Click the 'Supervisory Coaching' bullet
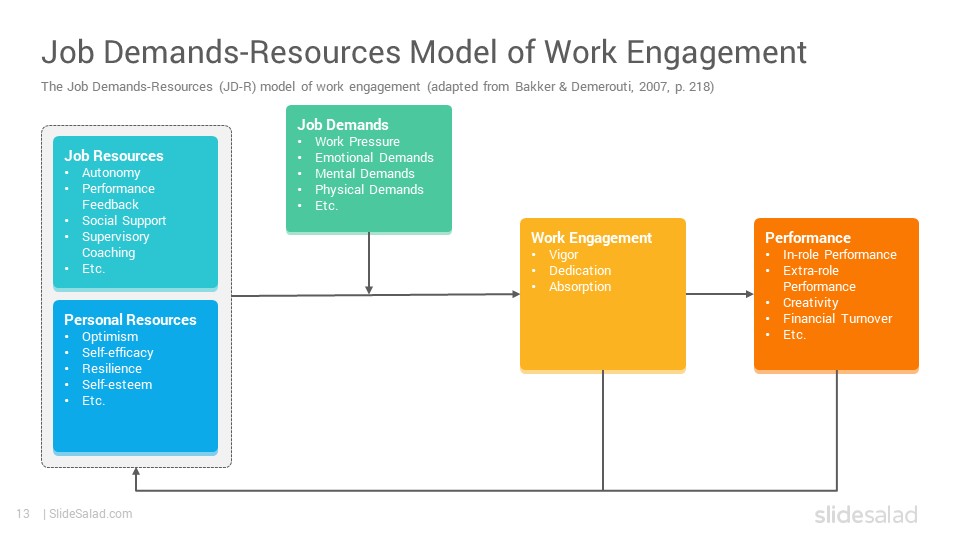960x540 pixels. click(x=116, y=244)
